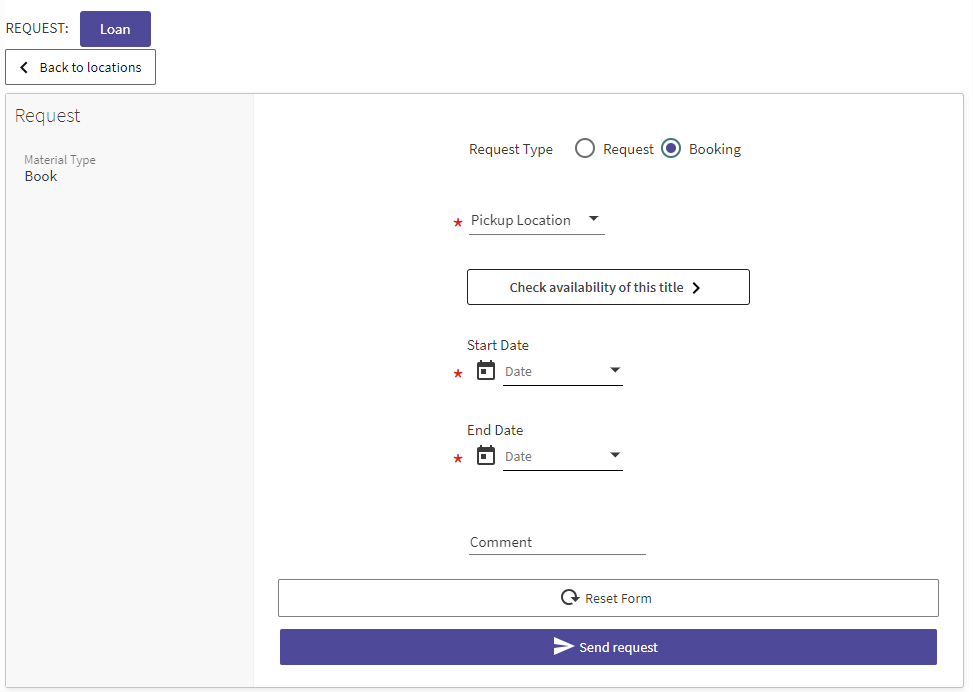This screenshot has width=973, height=692.
Task: Click the Start Date calendar icon
Action: pyautogui.click(x=486, y=371)
